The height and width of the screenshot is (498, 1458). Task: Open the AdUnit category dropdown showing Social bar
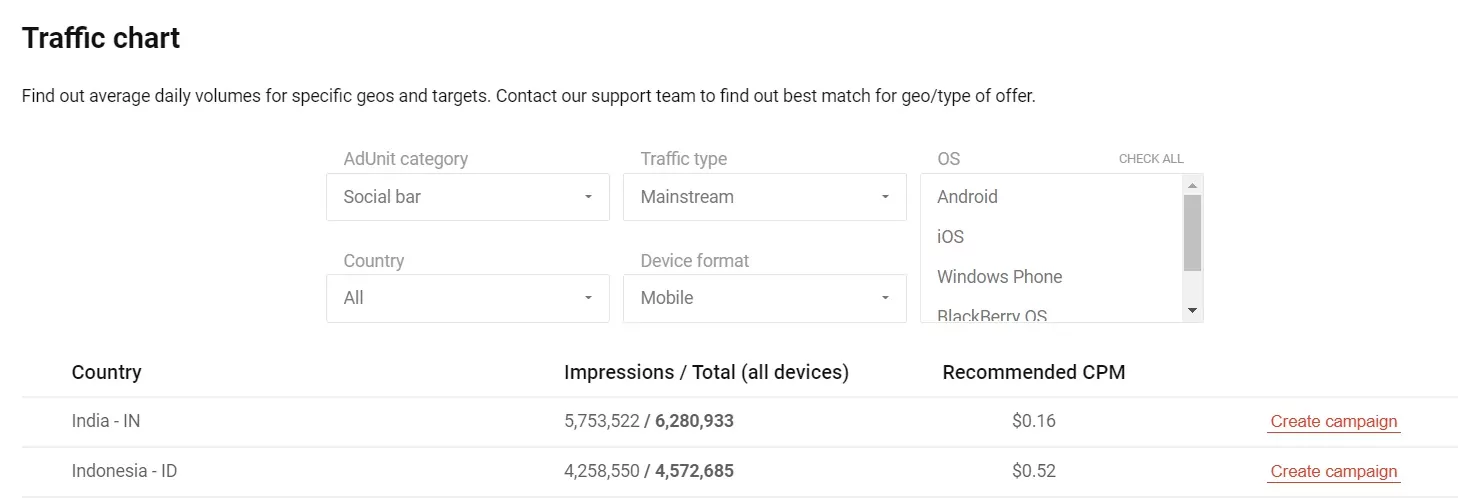[467, 197]
